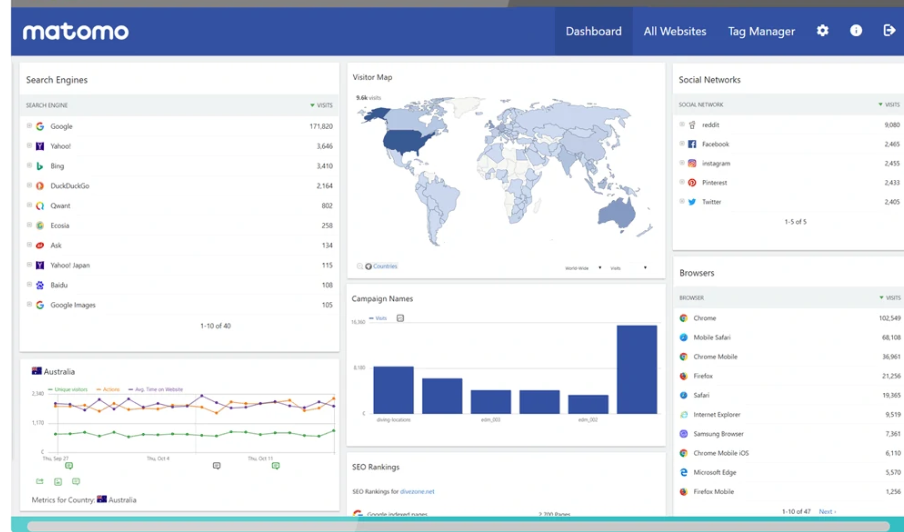
Task: Click the export image icon under Australia graph
Action: 58,481
